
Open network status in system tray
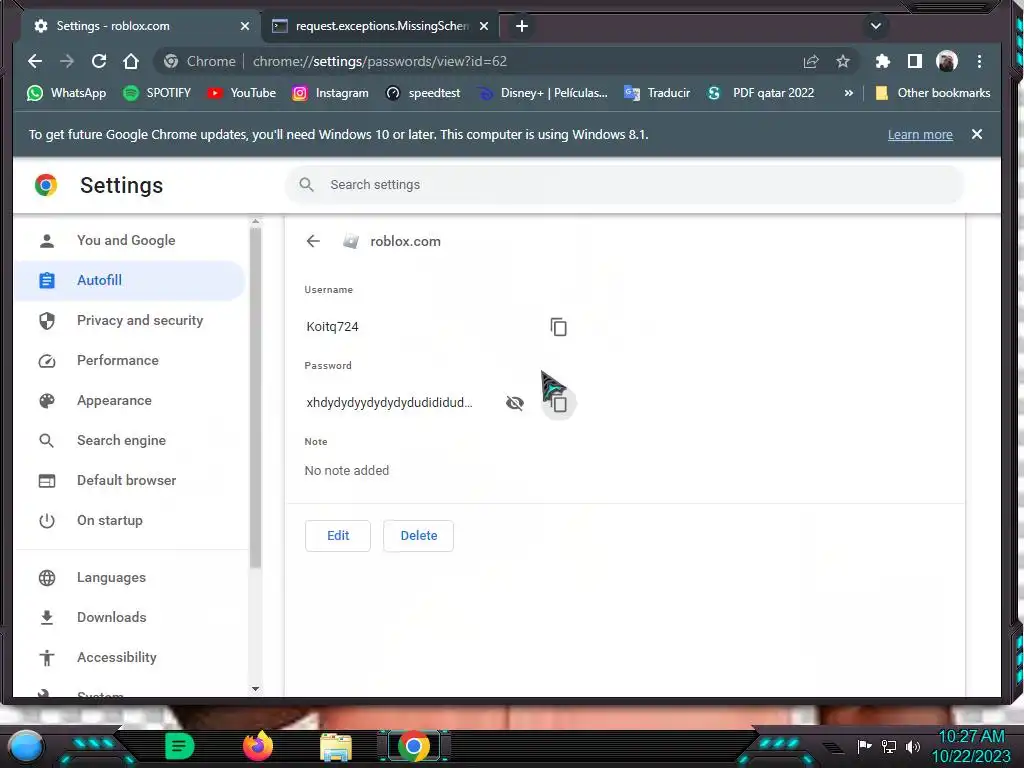(x=889, y=746)
